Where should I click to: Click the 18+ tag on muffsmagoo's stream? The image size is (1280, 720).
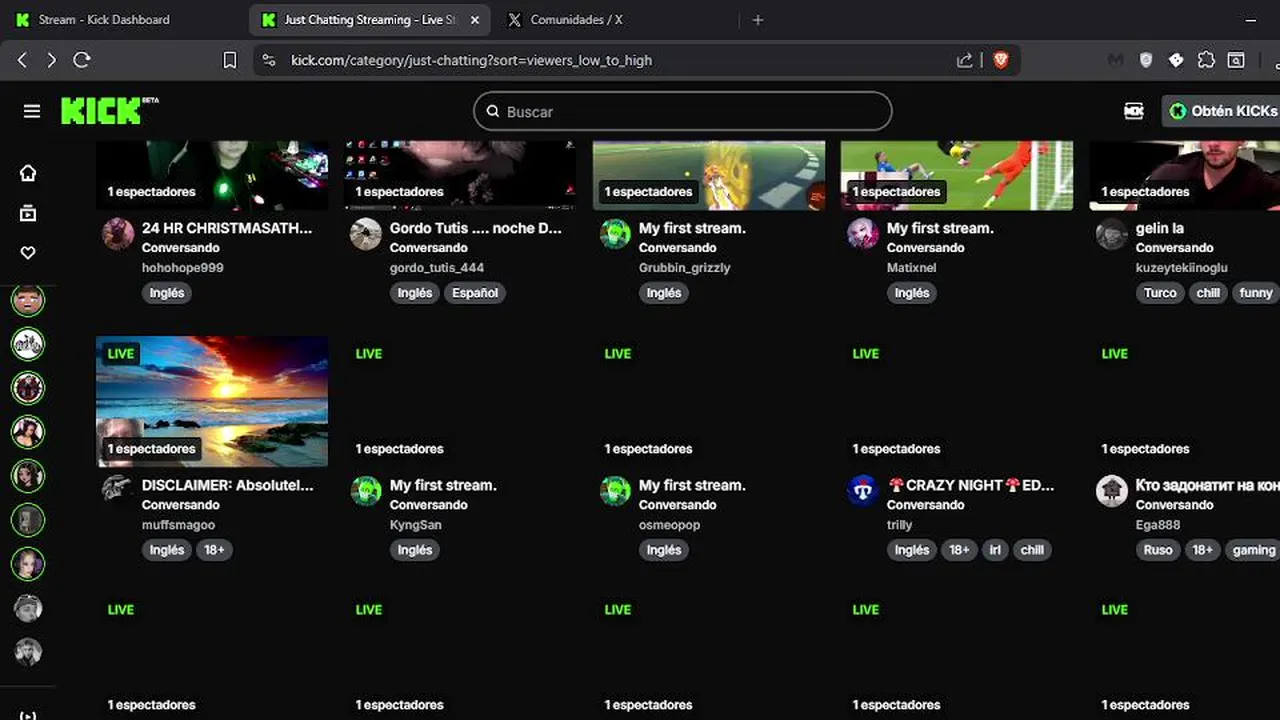[214, 550]
